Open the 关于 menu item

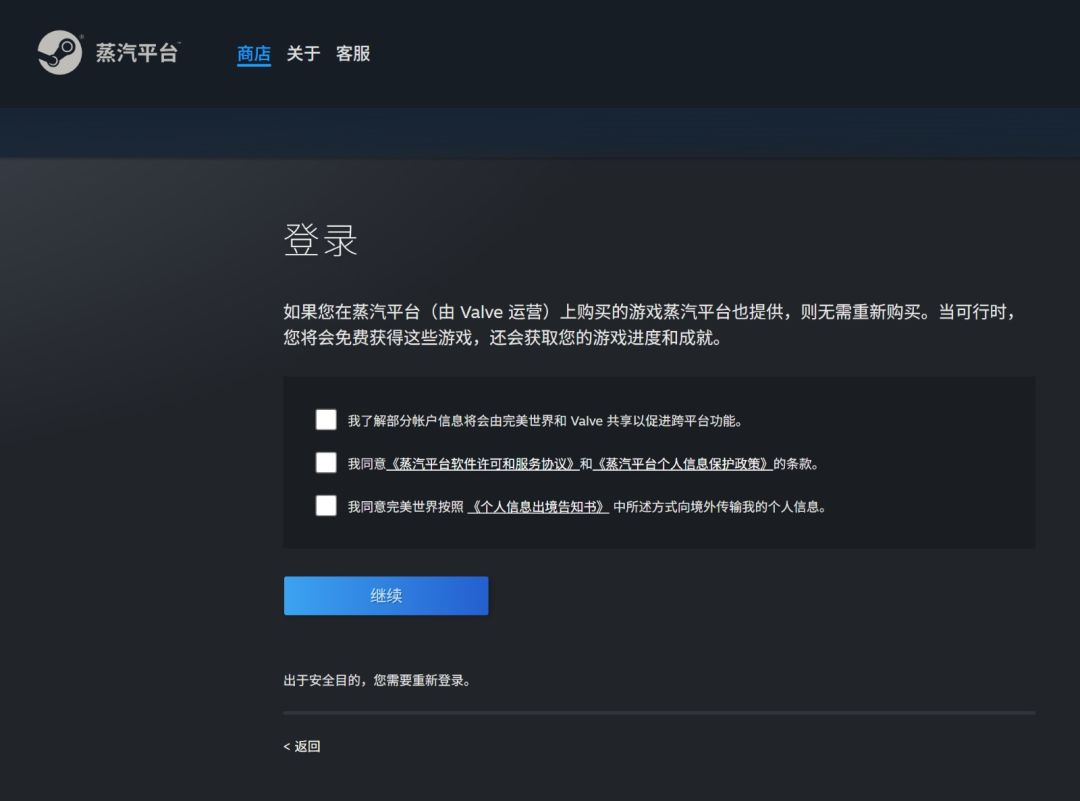(303, 54)
